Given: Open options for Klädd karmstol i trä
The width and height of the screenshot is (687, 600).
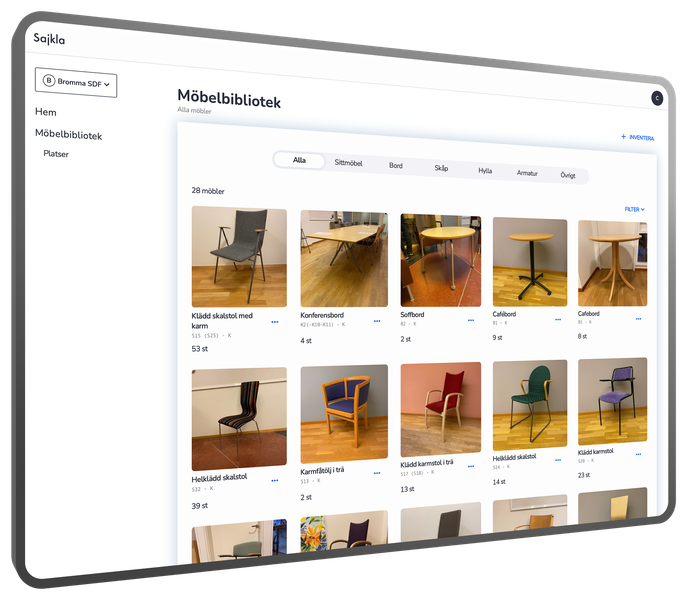Looking at the screenshot, I should point(471,466).
